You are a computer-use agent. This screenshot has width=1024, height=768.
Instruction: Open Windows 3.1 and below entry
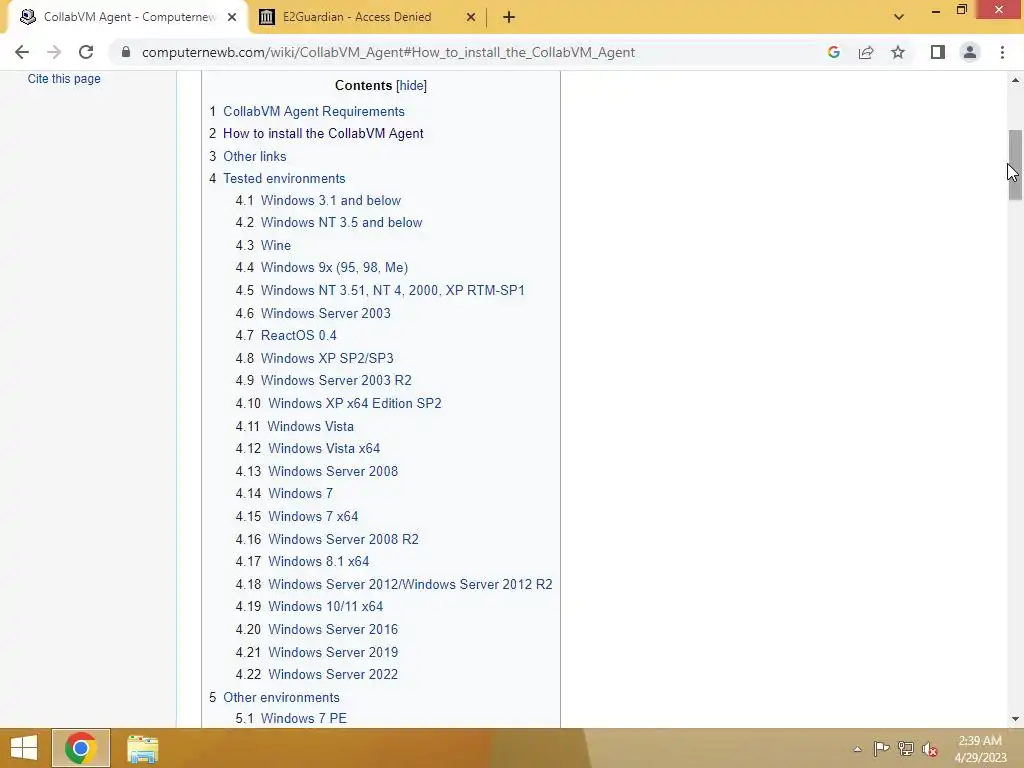331,200
